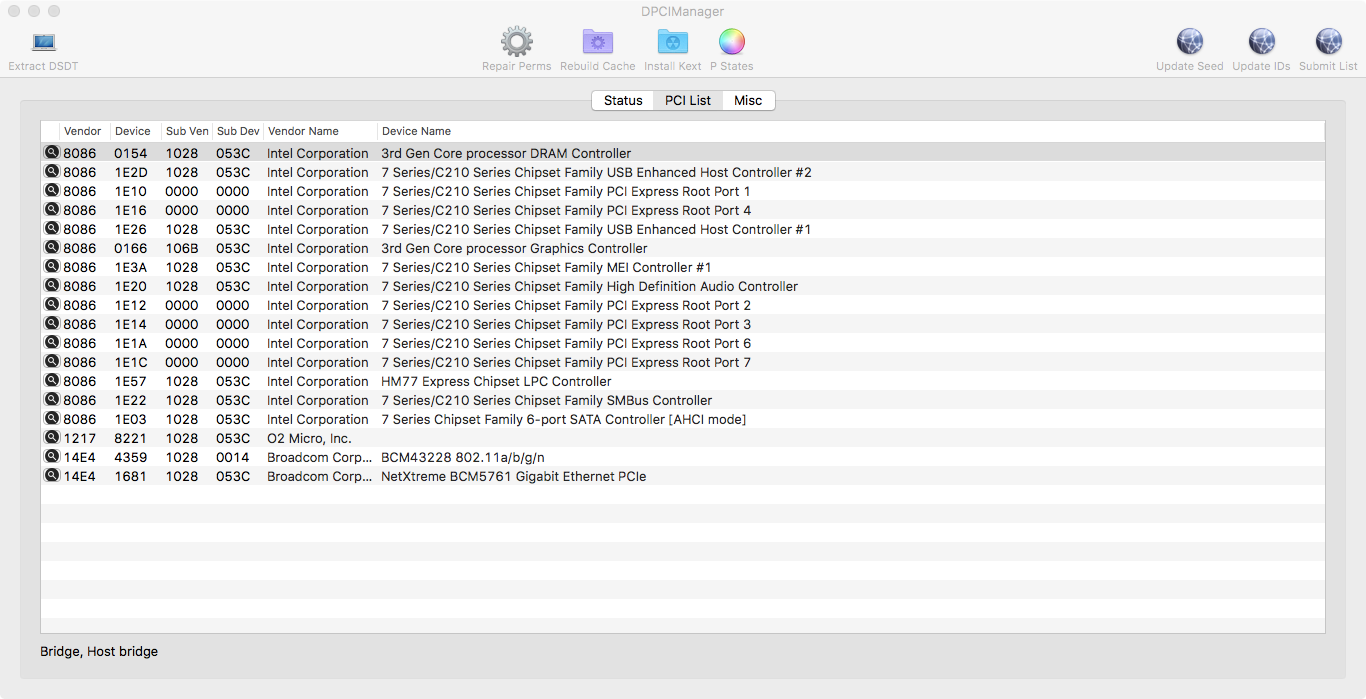Viewport: 1366px width, 699px height.
Task: Sort by the Device column header
Action: tap(136, 131)
